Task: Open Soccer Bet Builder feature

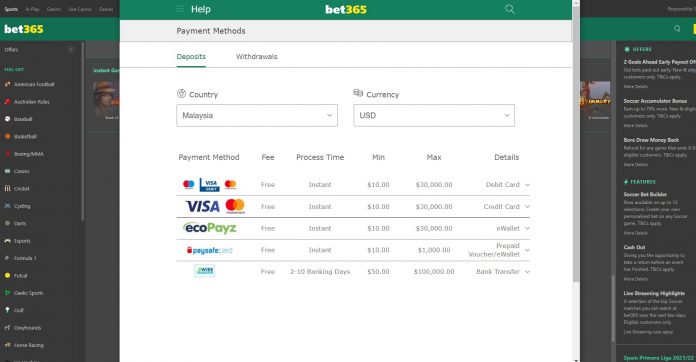Action: point(645,194)
